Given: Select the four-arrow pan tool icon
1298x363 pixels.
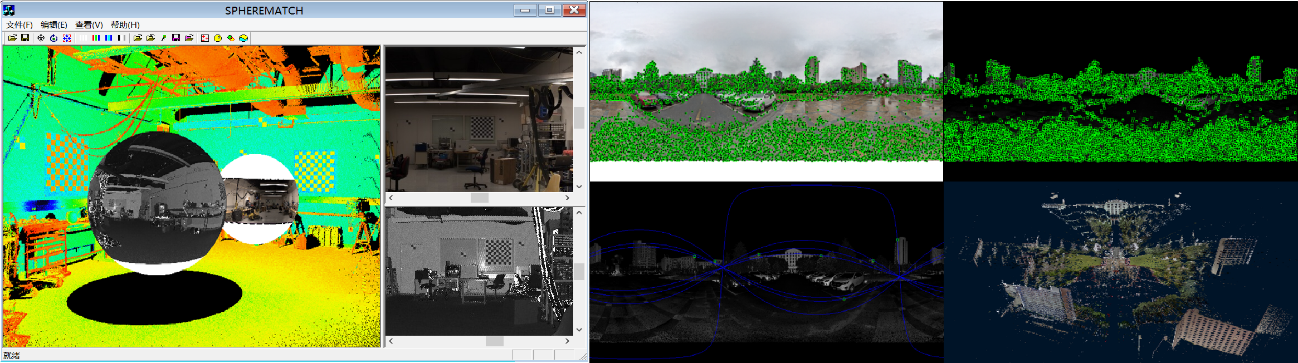Looking at the screenshot, I should point(41,38).
